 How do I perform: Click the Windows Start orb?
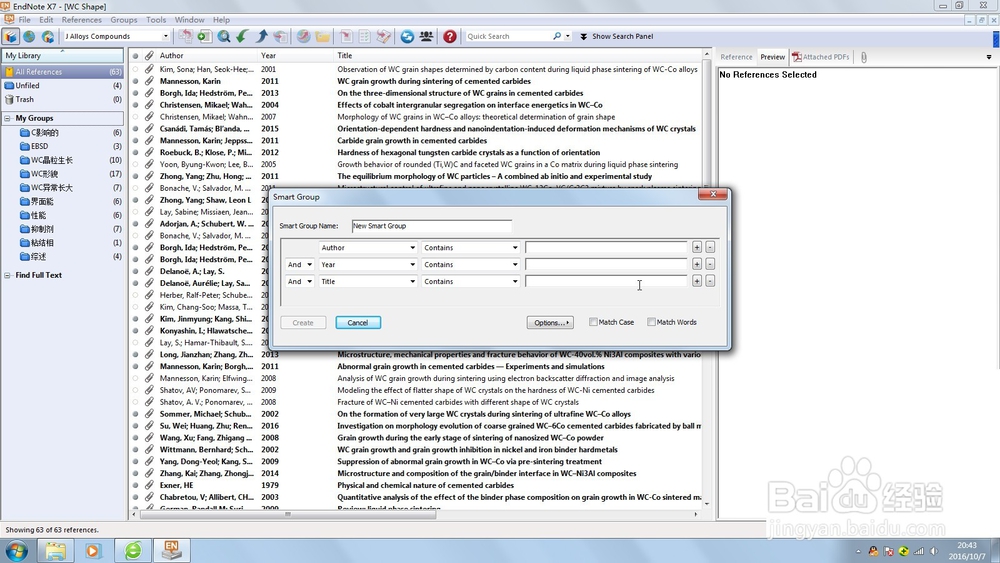(17, 550)
